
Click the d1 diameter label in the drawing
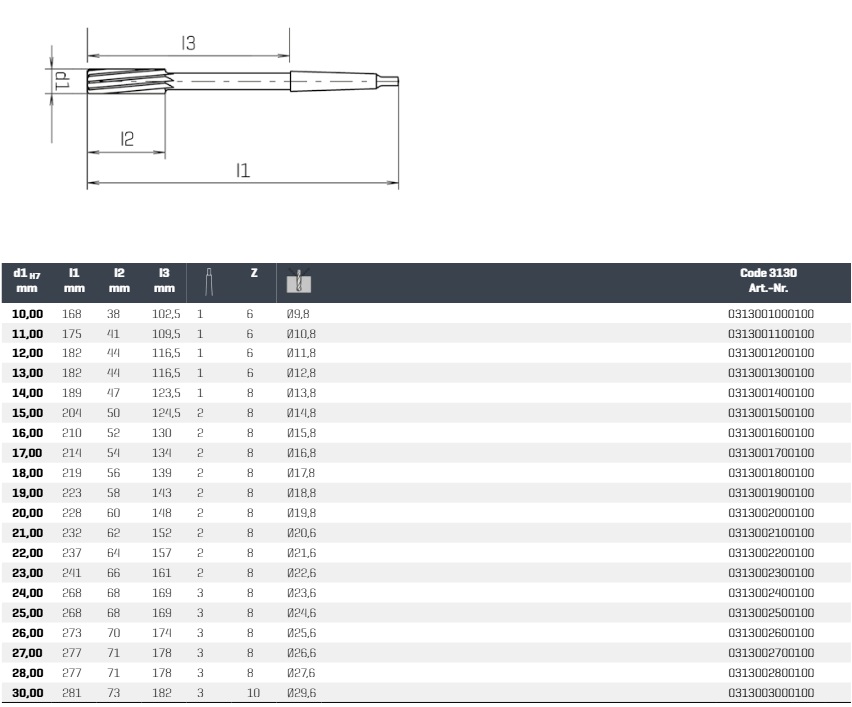[x=62, y=81]
